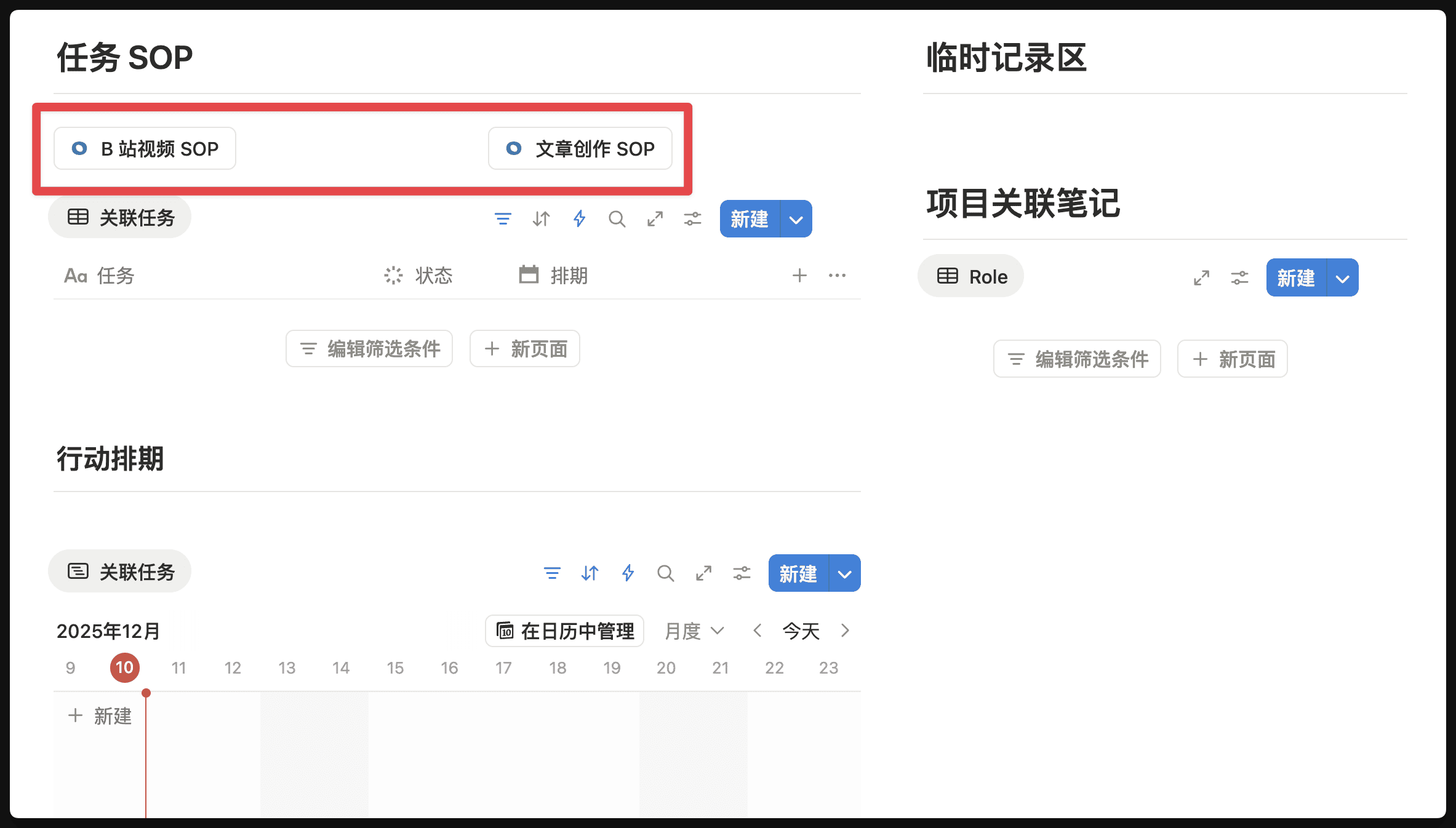Click search icon in 行动排期 timeline toolbar
Screen dimensions: 1456x828
click(x=665, y=573)
